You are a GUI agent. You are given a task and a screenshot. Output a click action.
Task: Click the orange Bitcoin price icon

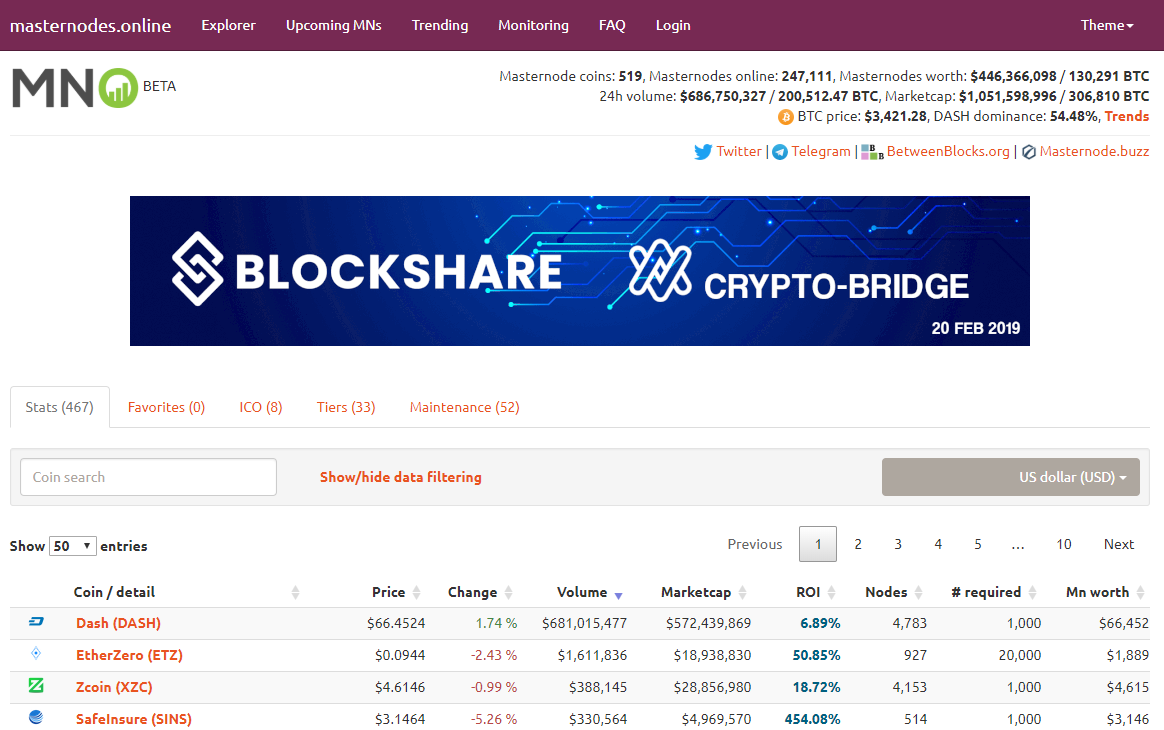click(x=785, y=117)
